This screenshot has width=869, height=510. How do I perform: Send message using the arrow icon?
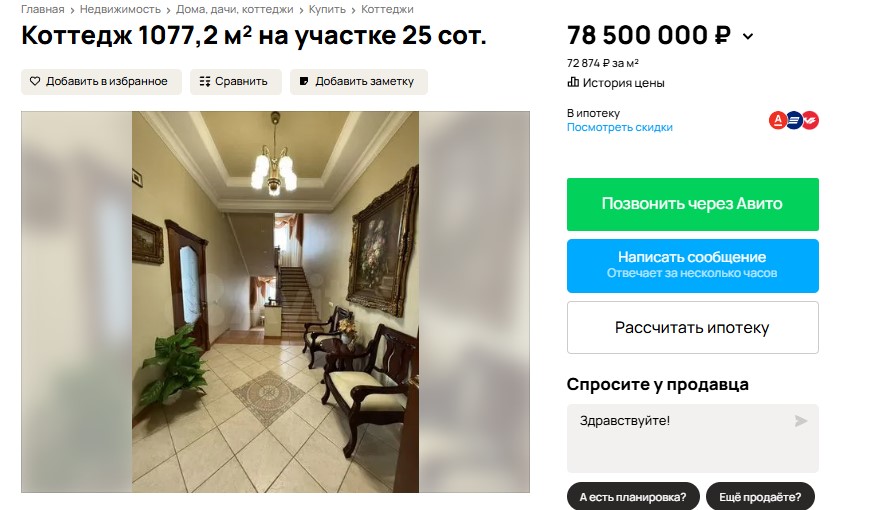click(x=800, y=421)
